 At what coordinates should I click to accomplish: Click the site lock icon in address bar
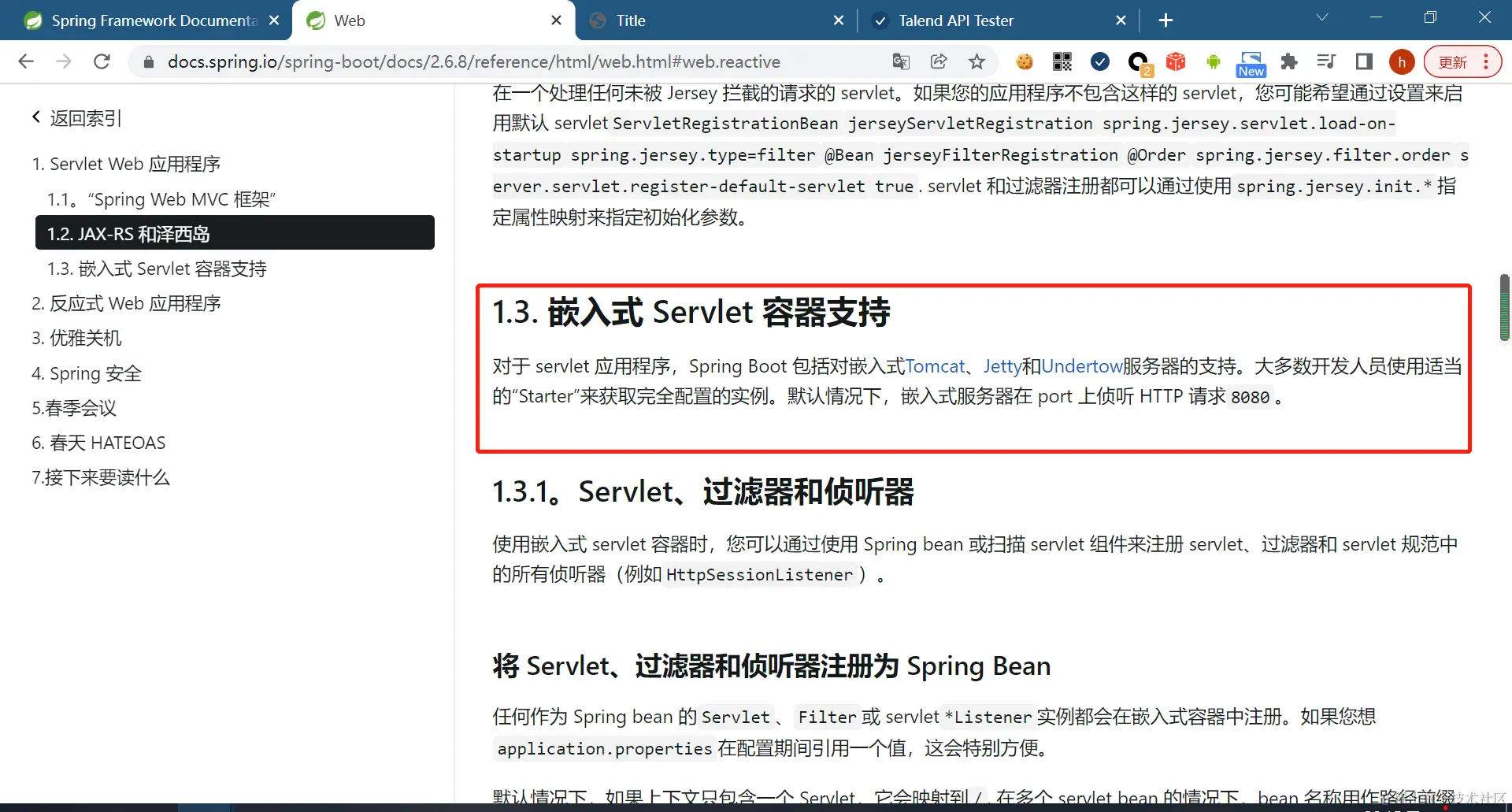coord(148,61)
